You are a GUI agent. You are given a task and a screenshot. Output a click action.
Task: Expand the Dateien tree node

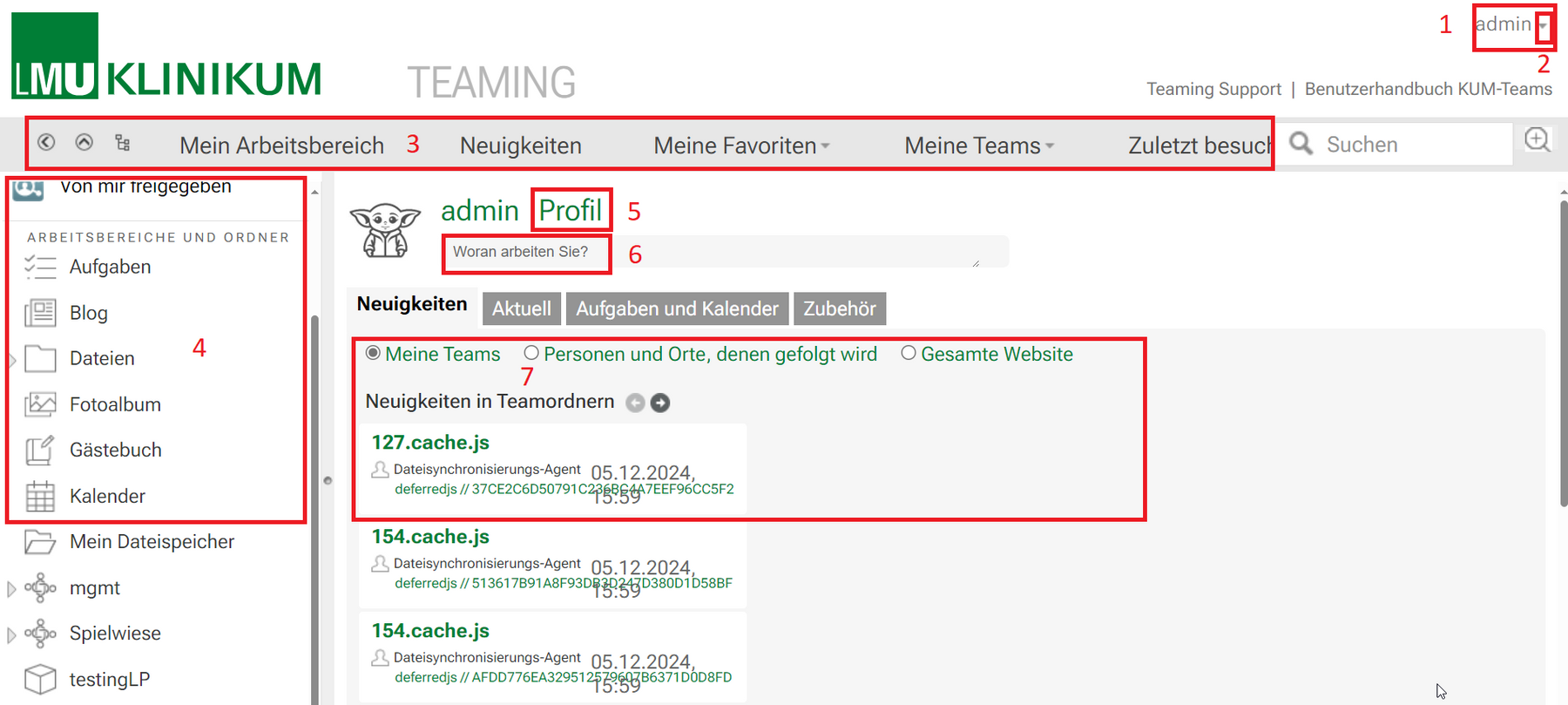pyautogui.click(x=12, y=359)
